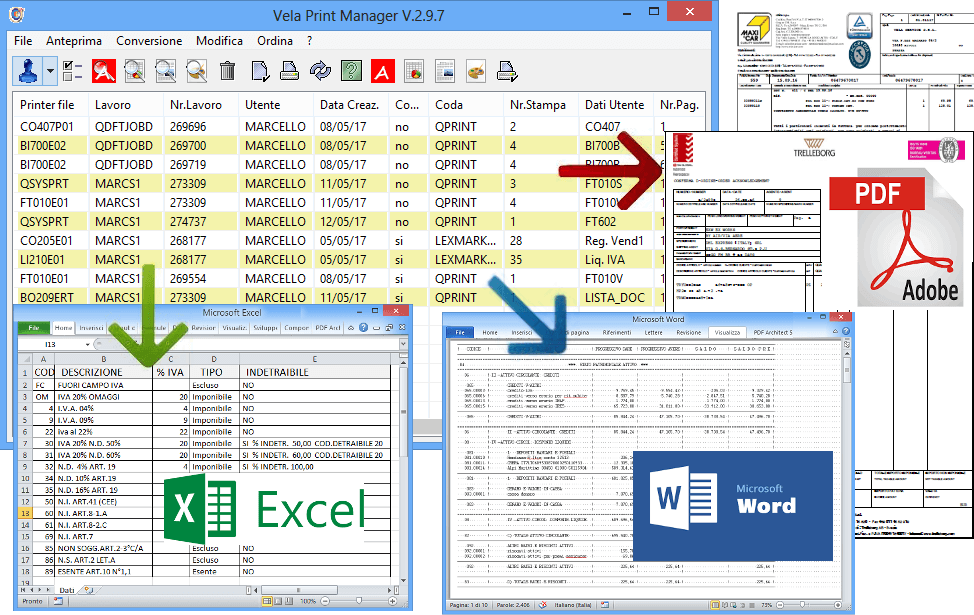
Task: Open the File tab in Microsoft Word
Action: coord(460,333)
